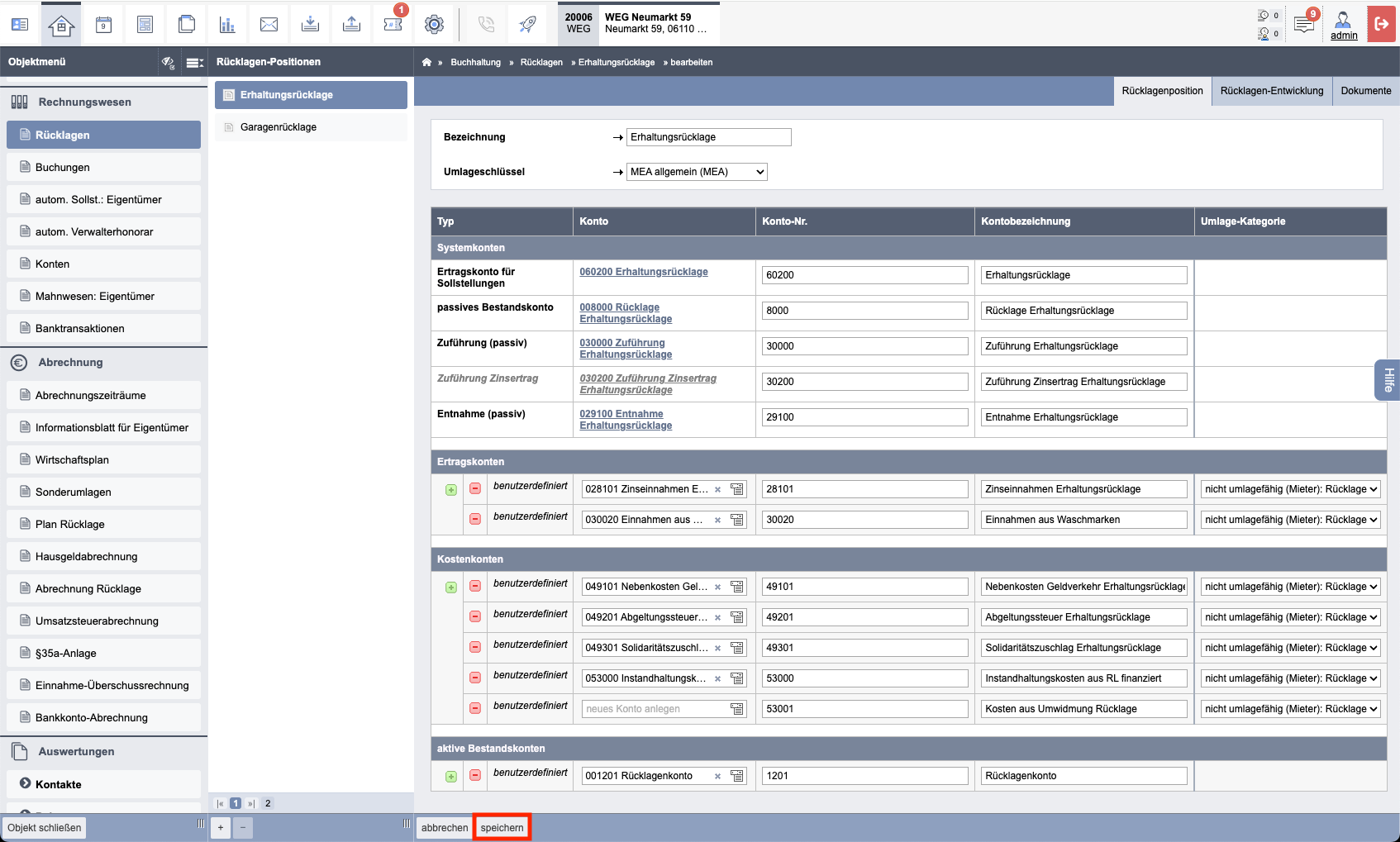This screenshot has width=1400, height=842.
Task: Open the home object icon in toolbar
Action: pyautogui.click(x=61, y=25)
